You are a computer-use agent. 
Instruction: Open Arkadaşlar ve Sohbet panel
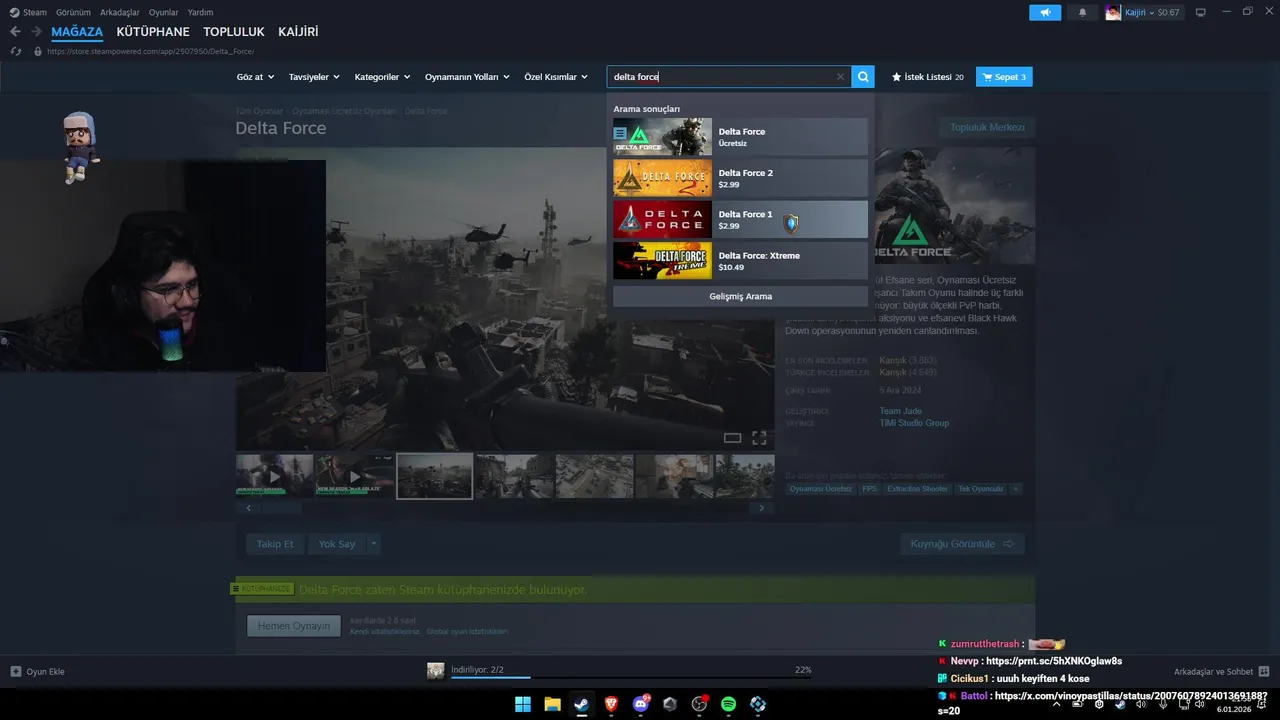coord(1221,671)
